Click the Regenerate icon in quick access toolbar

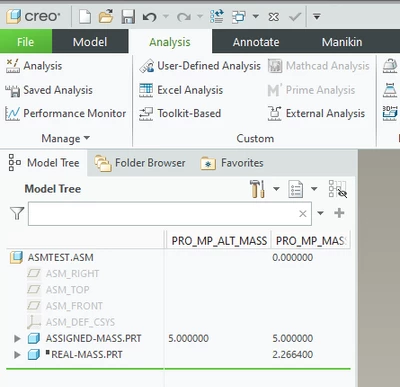[x=217, y=16]
